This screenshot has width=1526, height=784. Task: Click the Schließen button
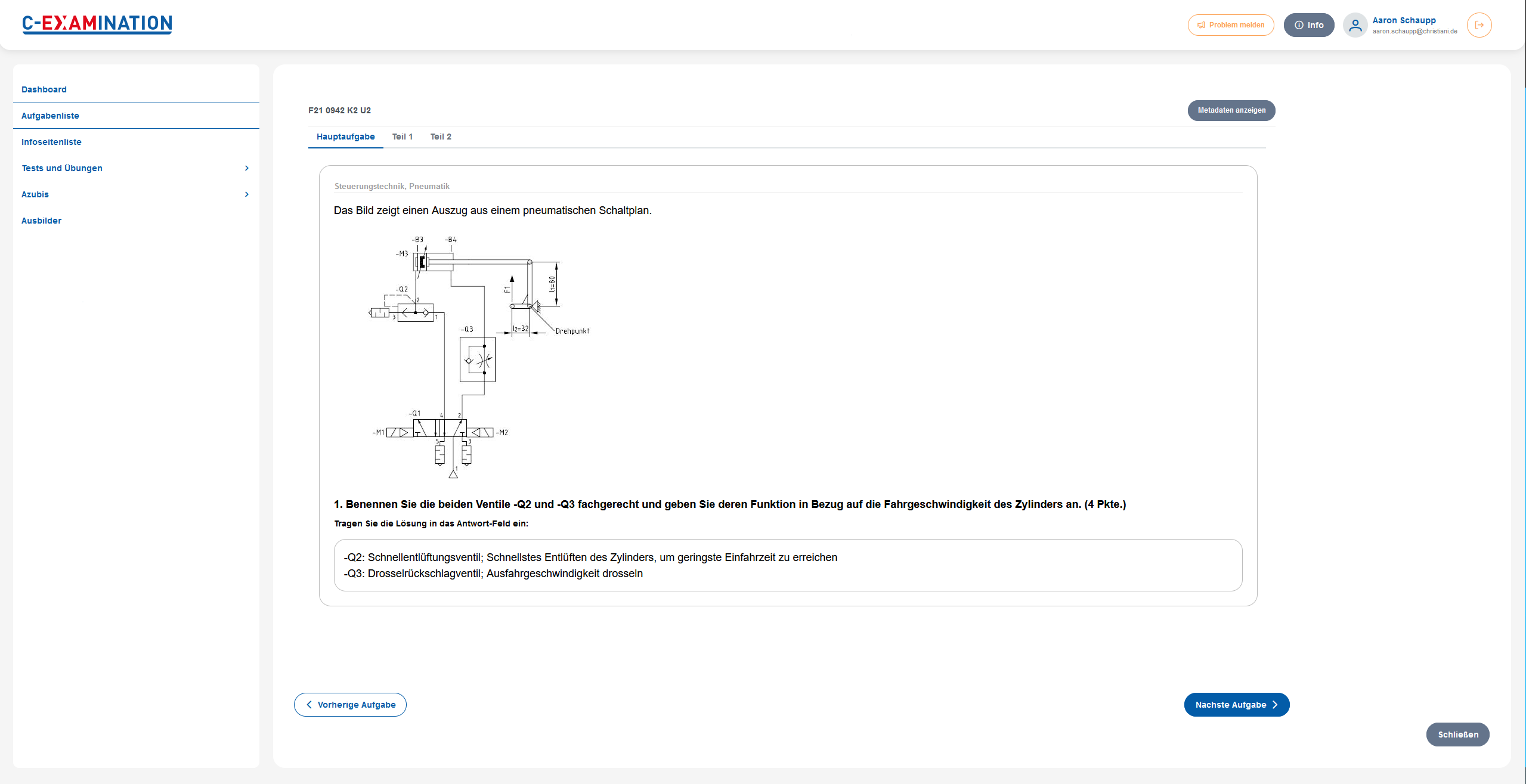pyautogui.click(x=1457, y=735)
